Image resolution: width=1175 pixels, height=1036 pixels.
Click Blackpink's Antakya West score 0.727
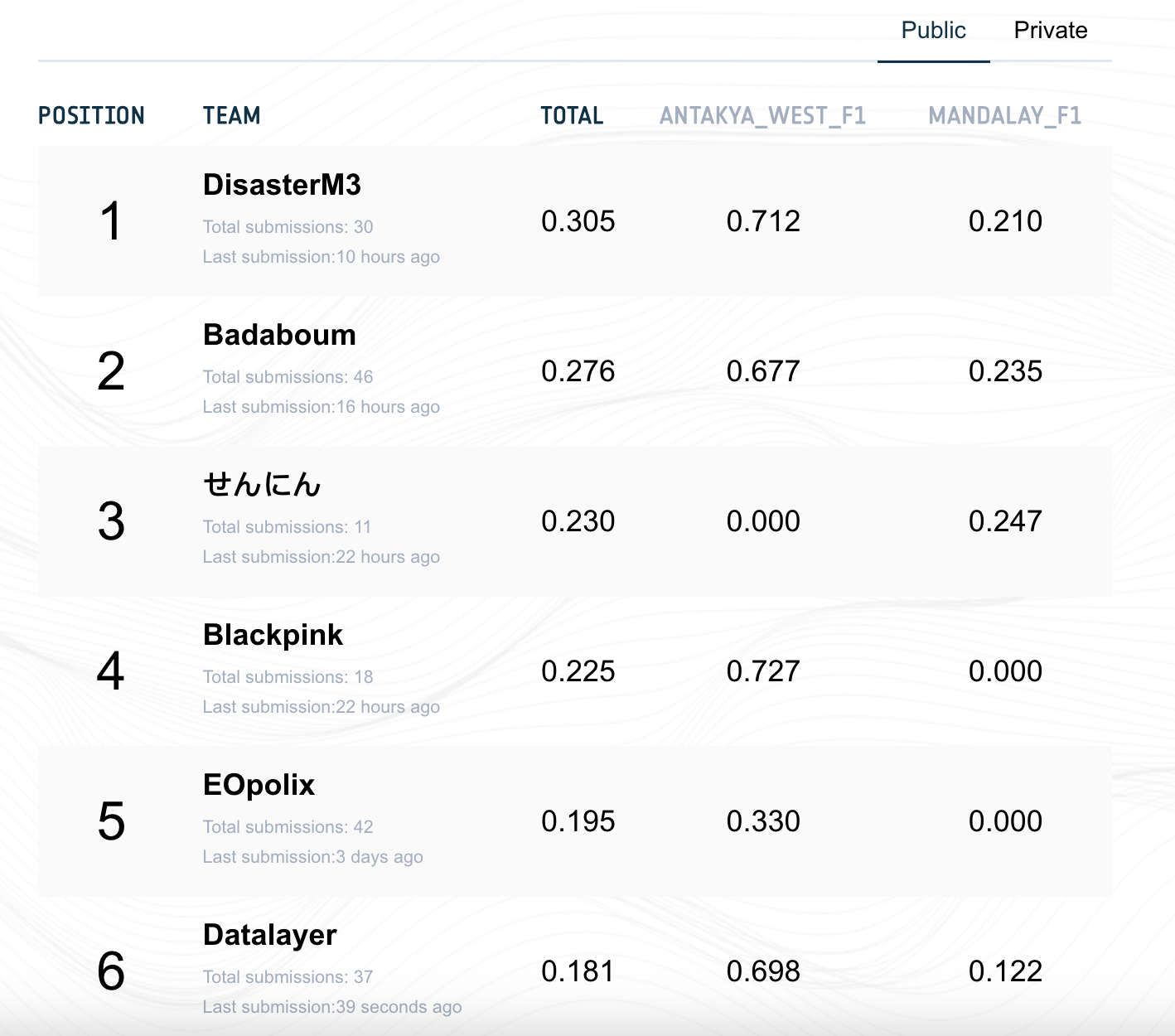pos(763,671)
